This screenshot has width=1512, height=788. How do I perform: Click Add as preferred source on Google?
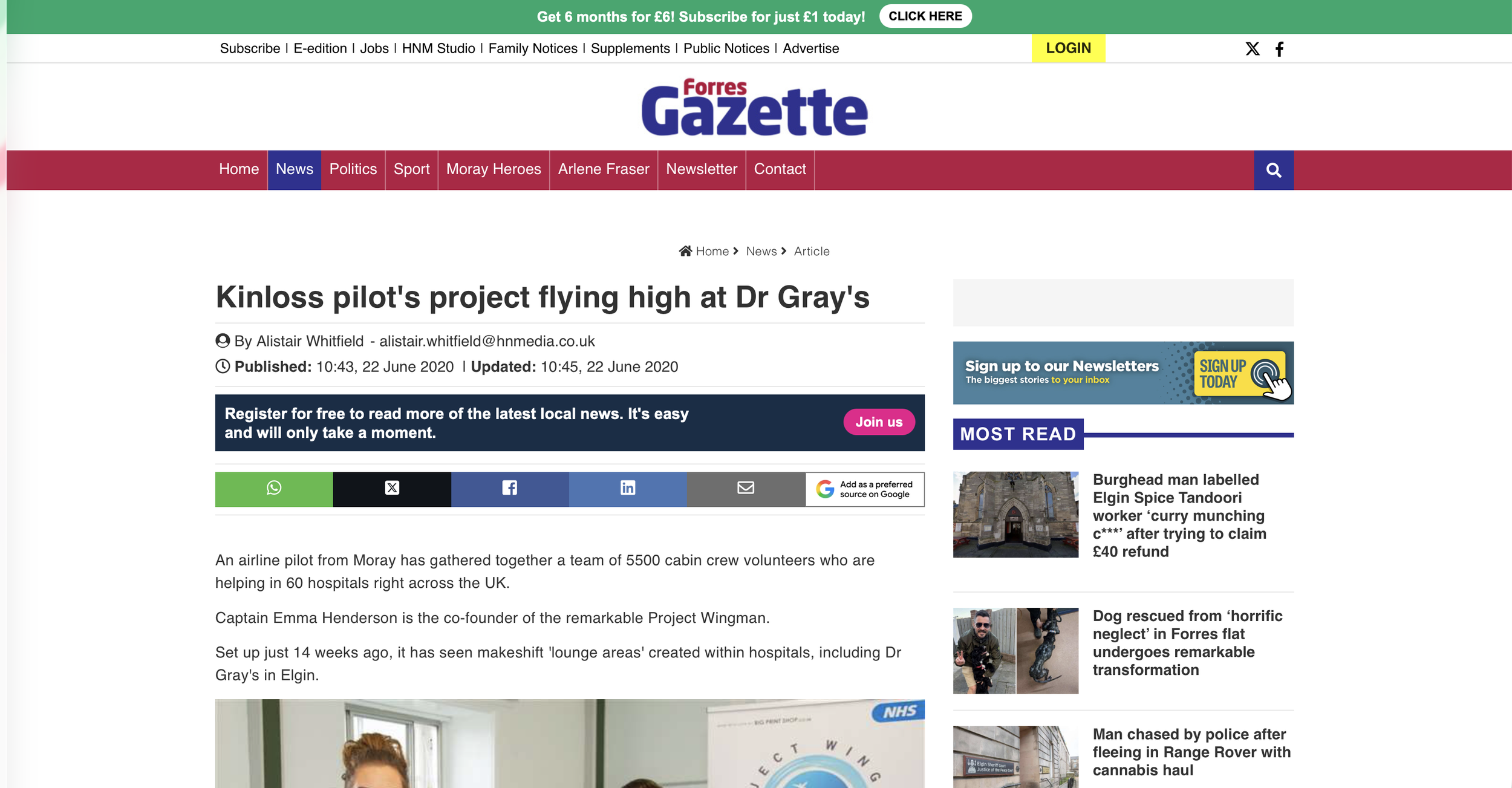pos(865,489)
